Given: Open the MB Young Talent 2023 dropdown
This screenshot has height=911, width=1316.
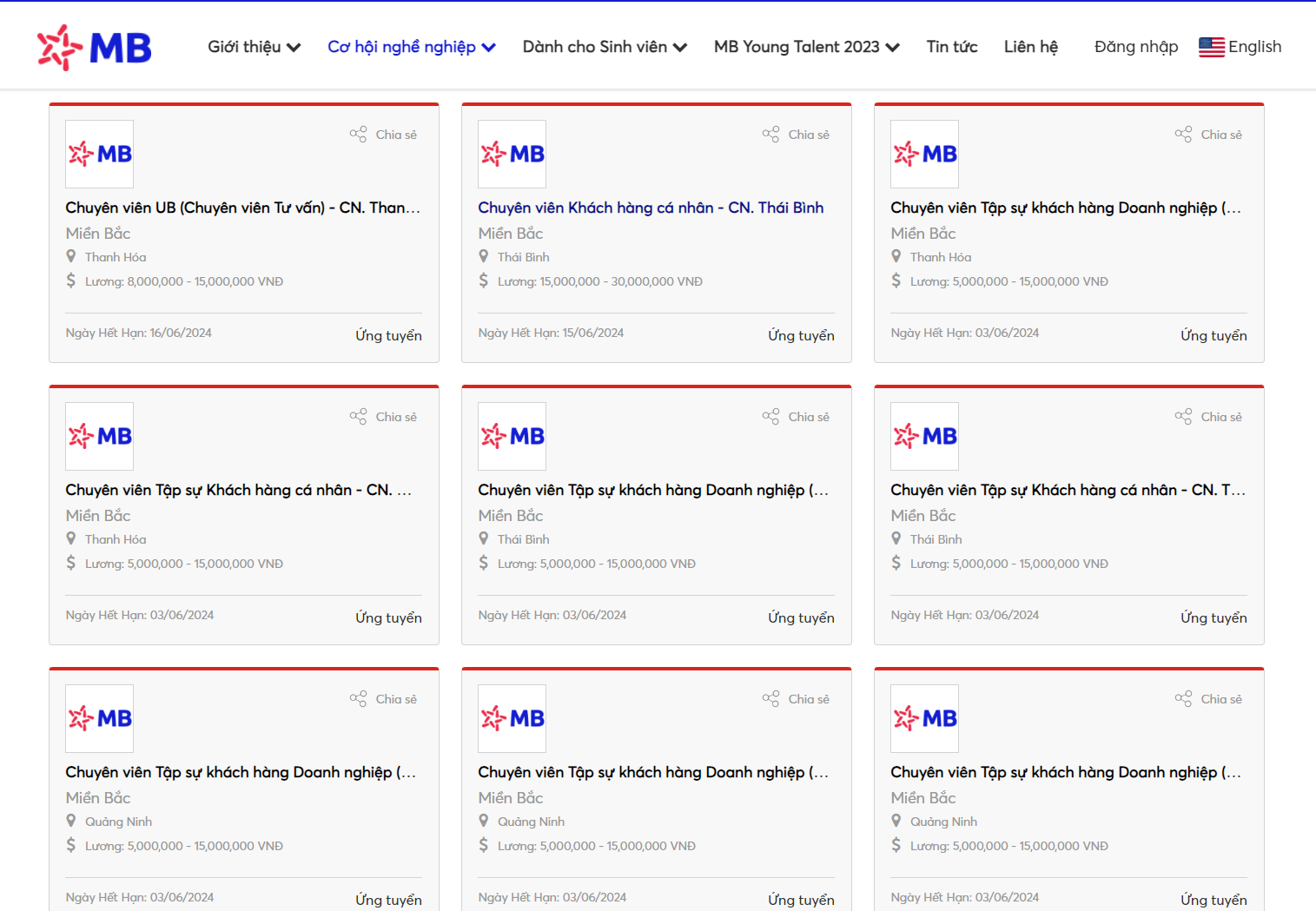Looking at the screenshot, I should click(x=807, y=47).
